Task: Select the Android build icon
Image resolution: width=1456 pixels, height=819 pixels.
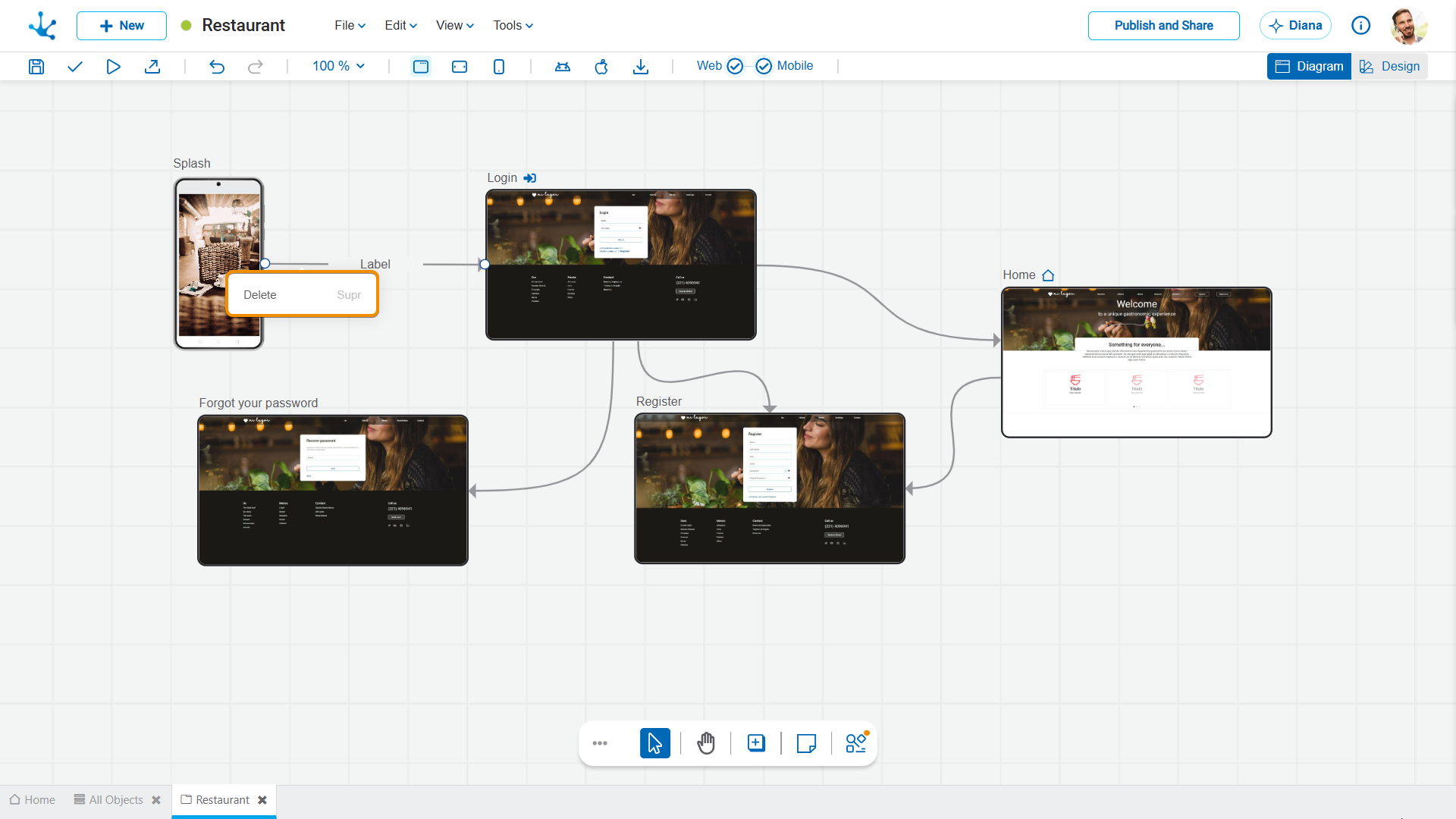Action: (x=563, y=67)
